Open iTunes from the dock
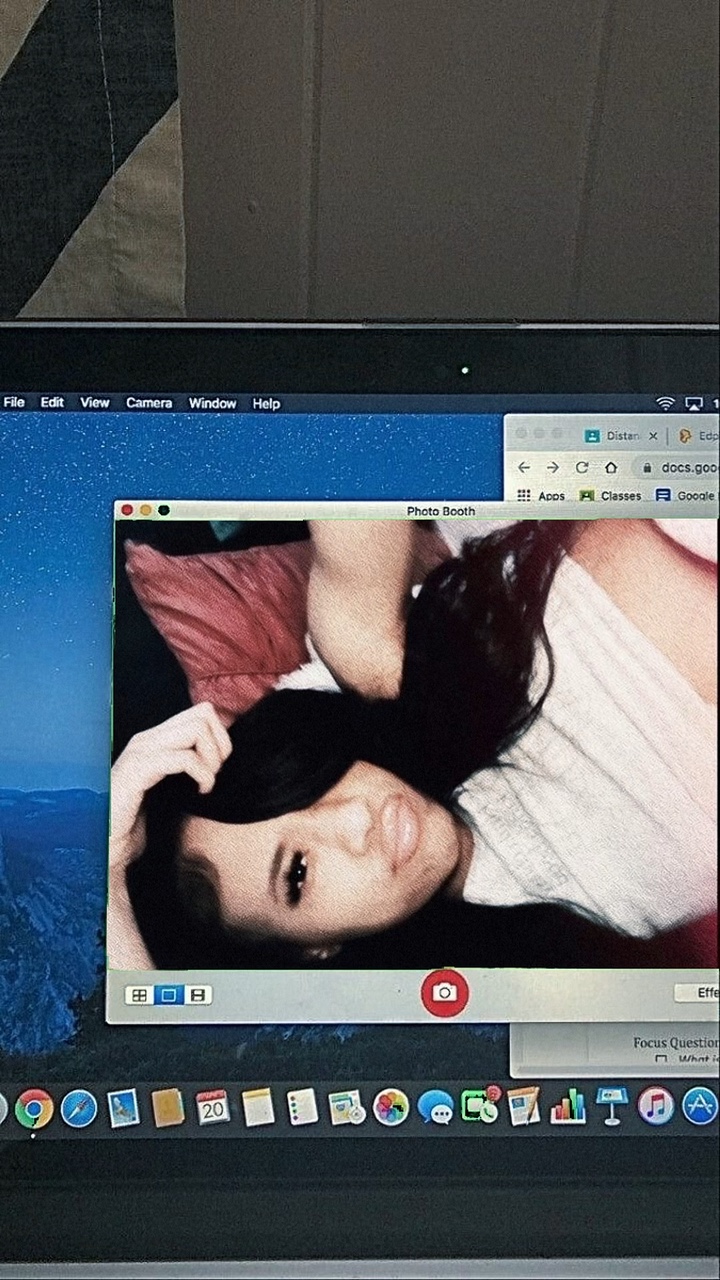 tap(655, 1106)
